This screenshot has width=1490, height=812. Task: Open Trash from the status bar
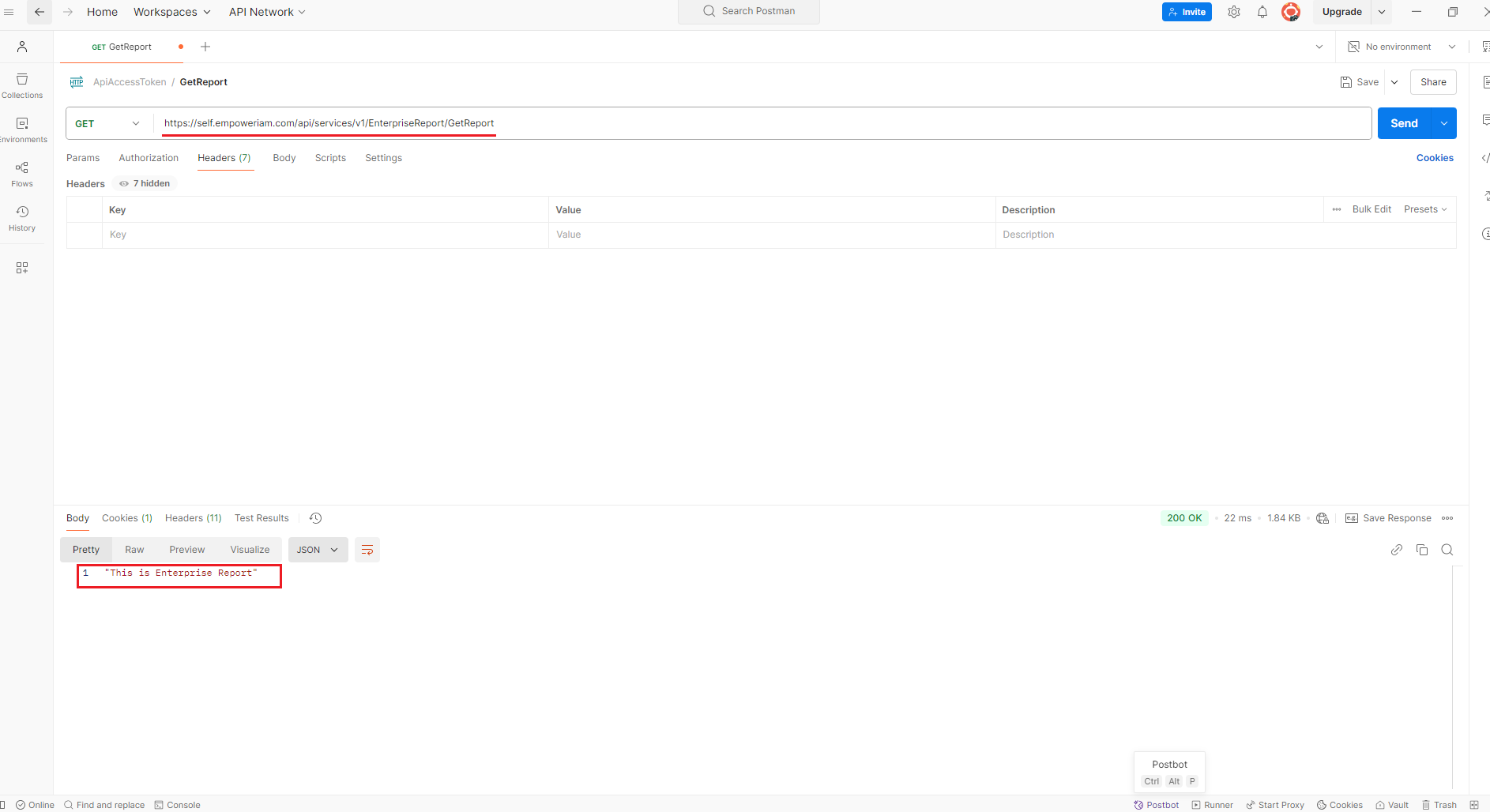click(x=1439, y=805)
